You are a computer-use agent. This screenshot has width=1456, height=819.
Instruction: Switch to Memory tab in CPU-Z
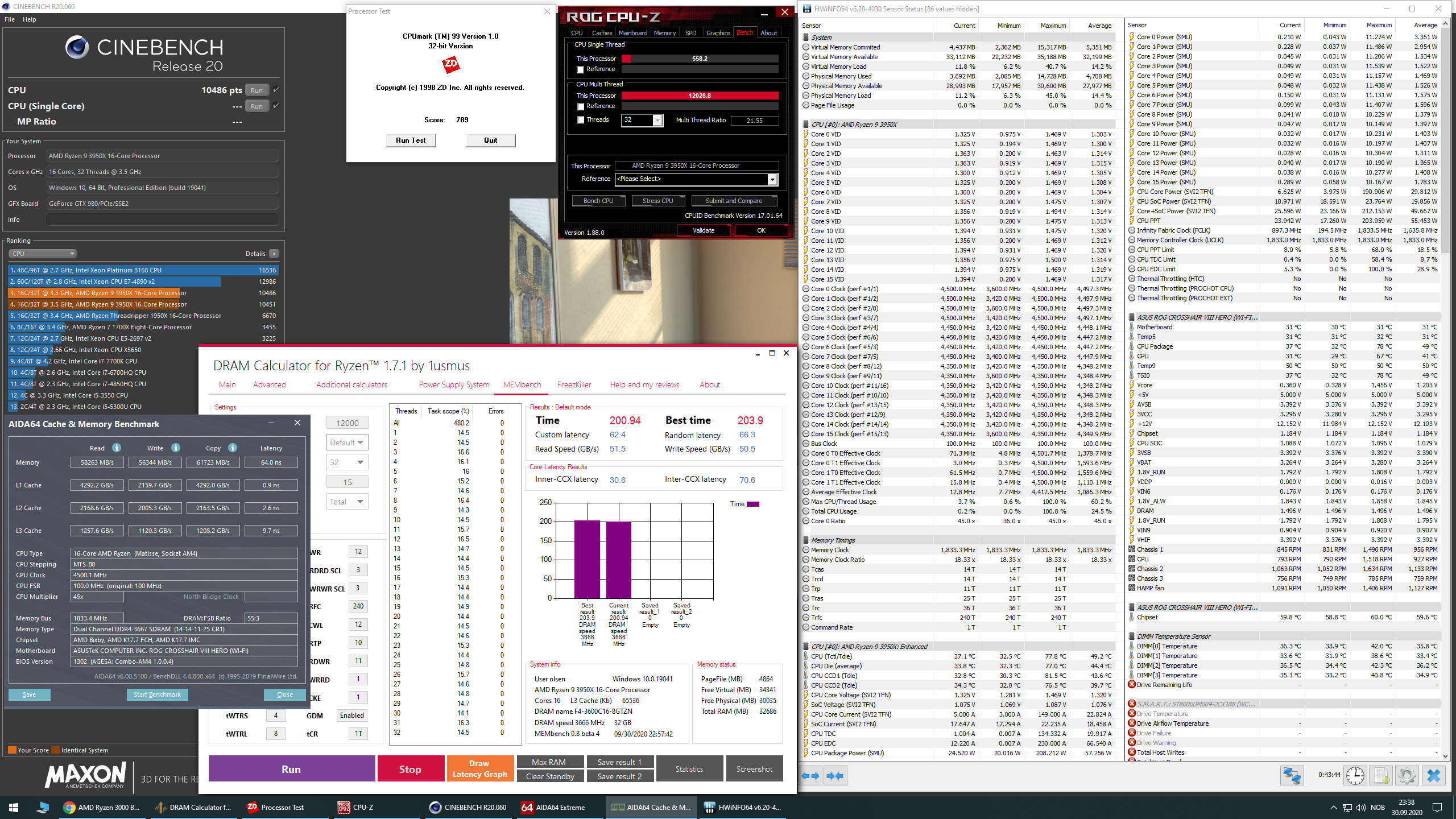(x=665, y=33)
